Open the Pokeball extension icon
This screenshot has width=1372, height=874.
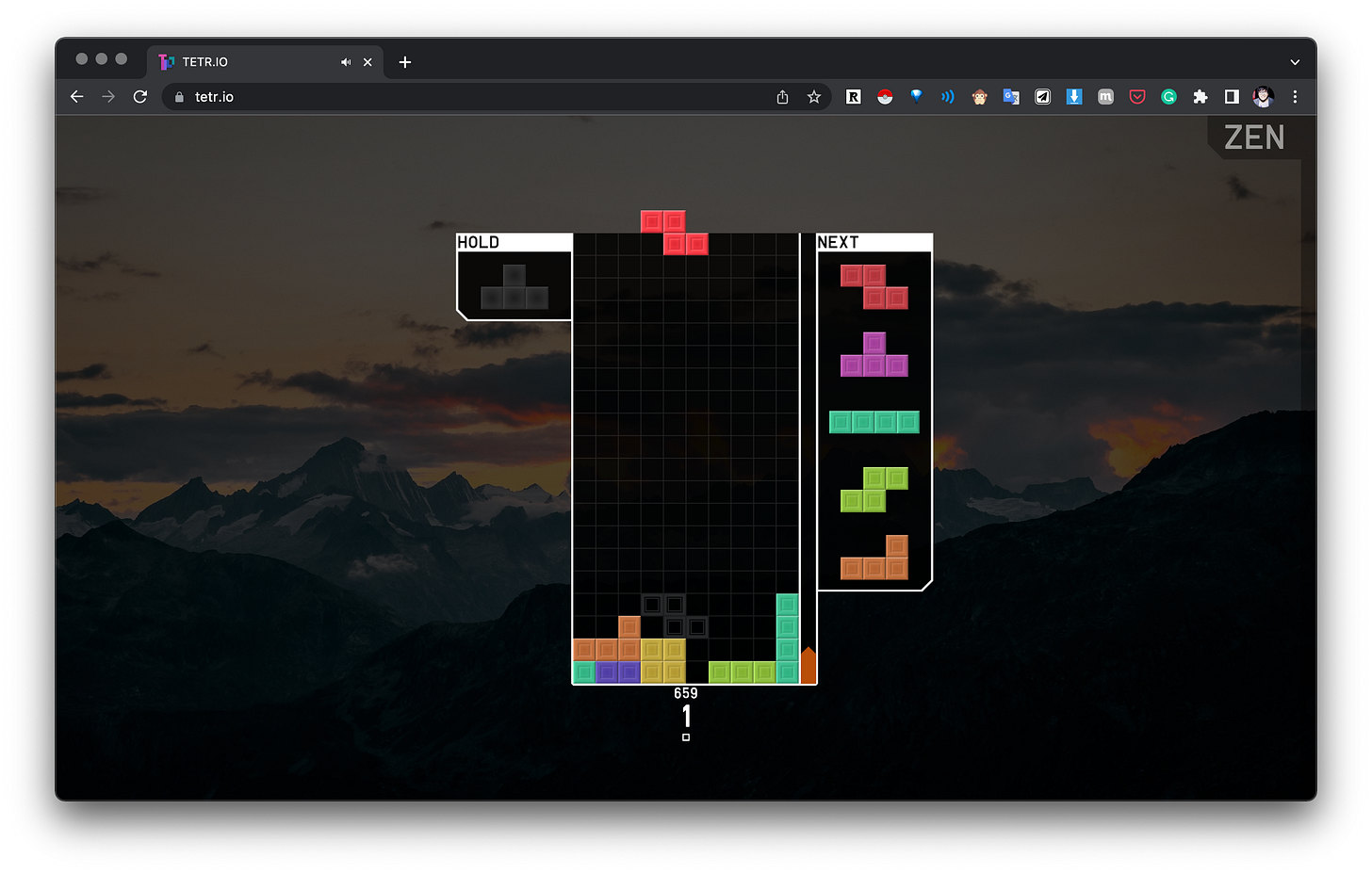[x=885, y=97]
